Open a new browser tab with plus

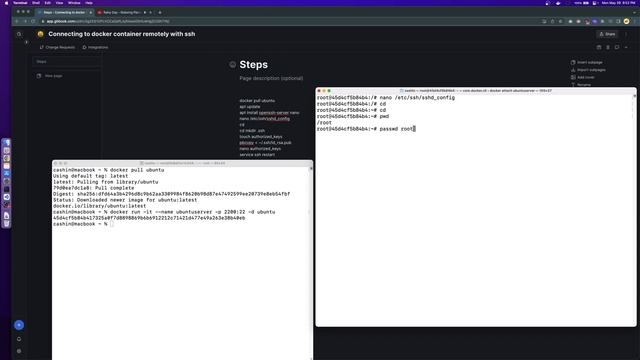tap(160, 12)
